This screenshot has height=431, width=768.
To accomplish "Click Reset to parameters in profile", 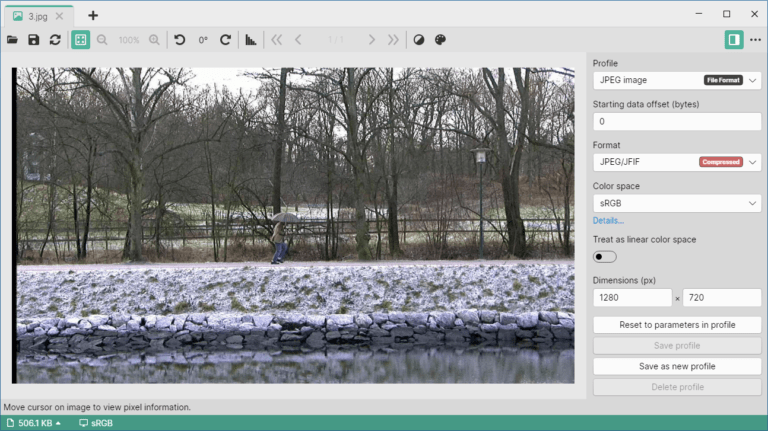I will [677, 325].
